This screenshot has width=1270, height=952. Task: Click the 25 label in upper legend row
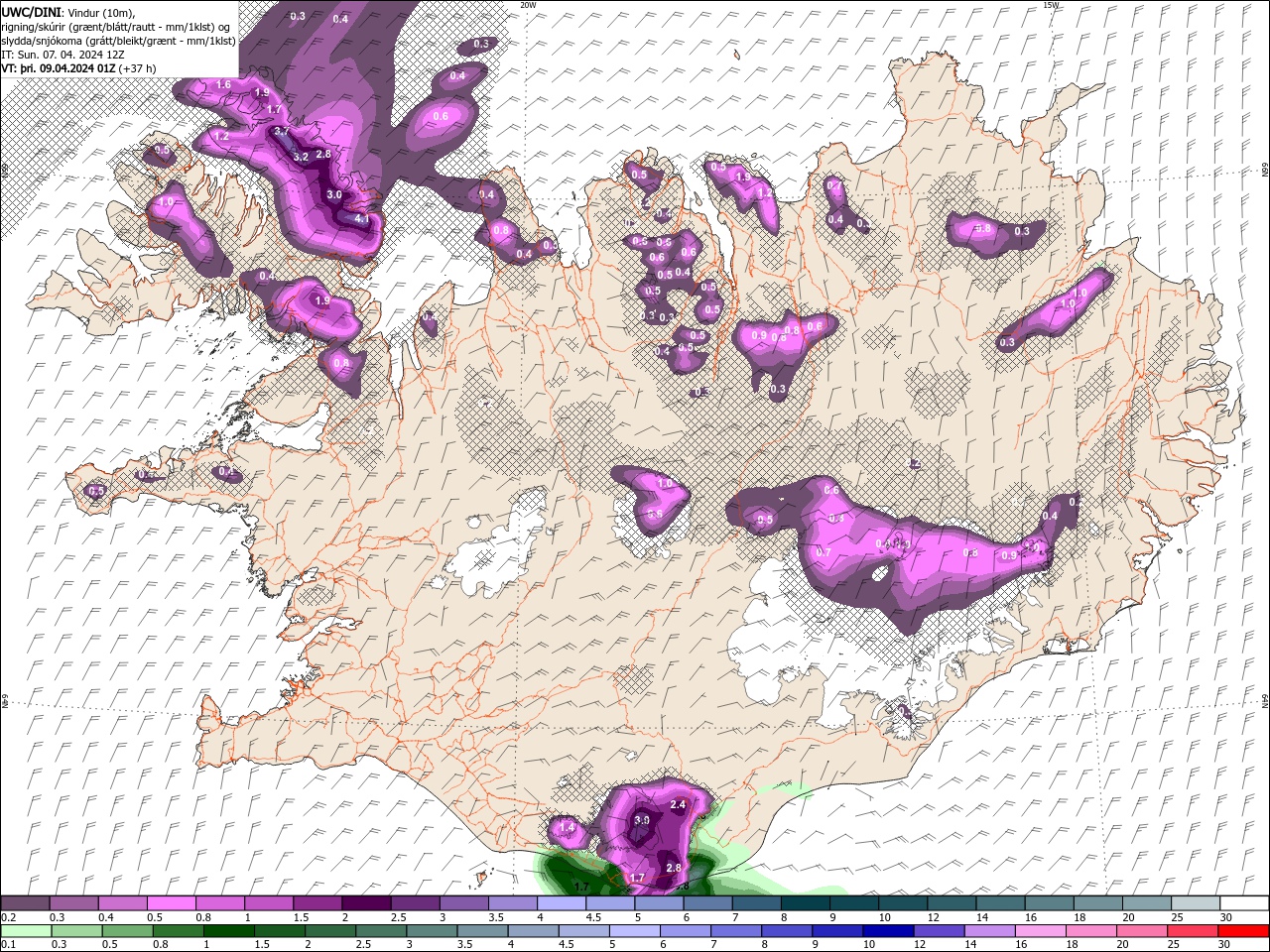coord(1176,917)
